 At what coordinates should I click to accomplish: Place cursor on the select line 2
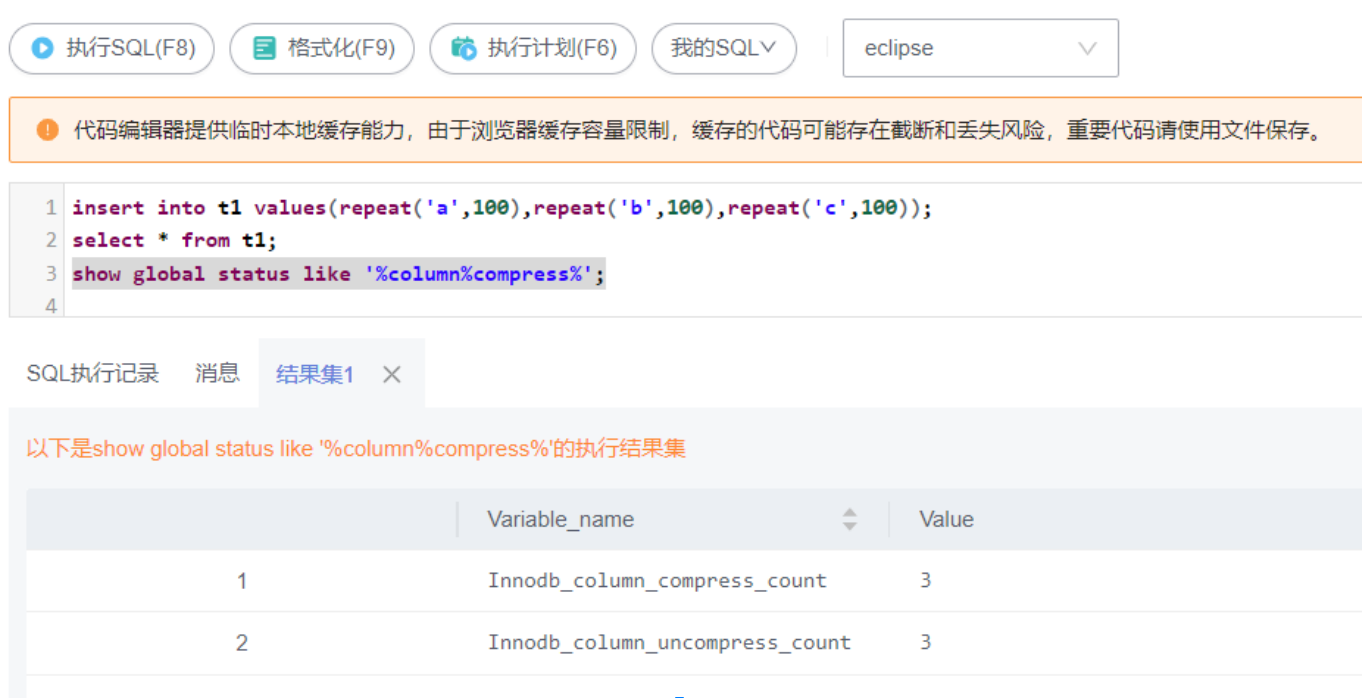click(x=174, y=240)
